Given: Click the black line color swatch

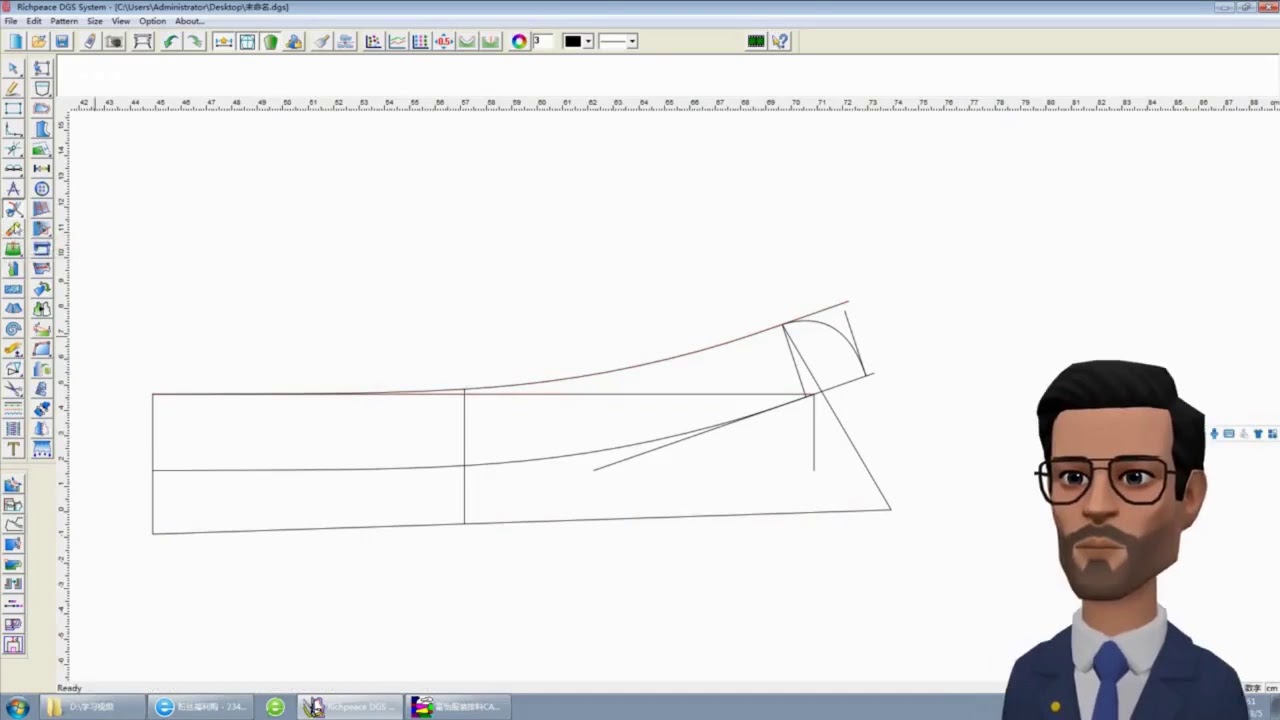Looking at the screenshot, I should point(572,41).
